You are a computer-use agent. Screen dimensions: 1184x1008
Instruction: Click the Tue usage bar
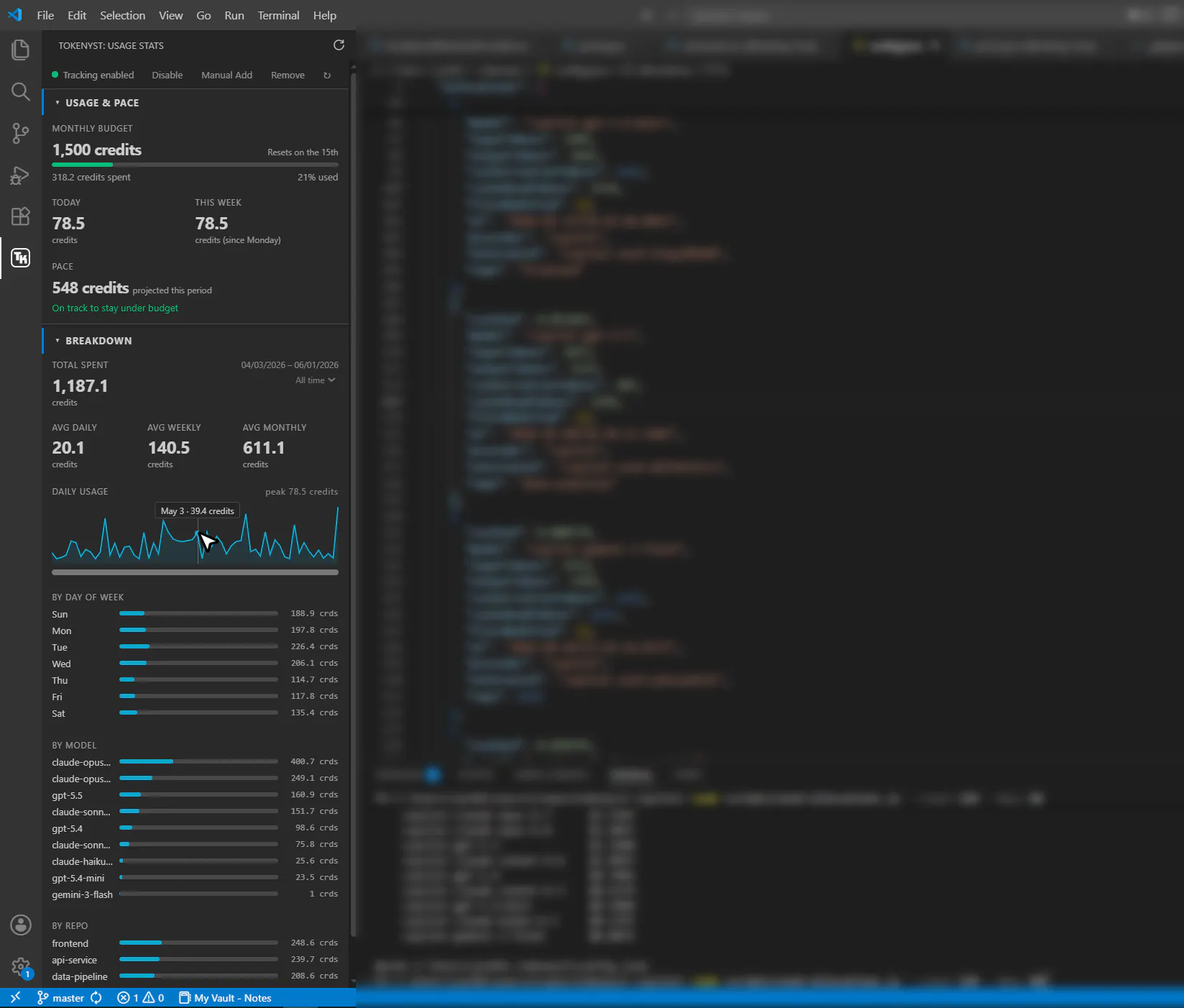pos(198,646)
